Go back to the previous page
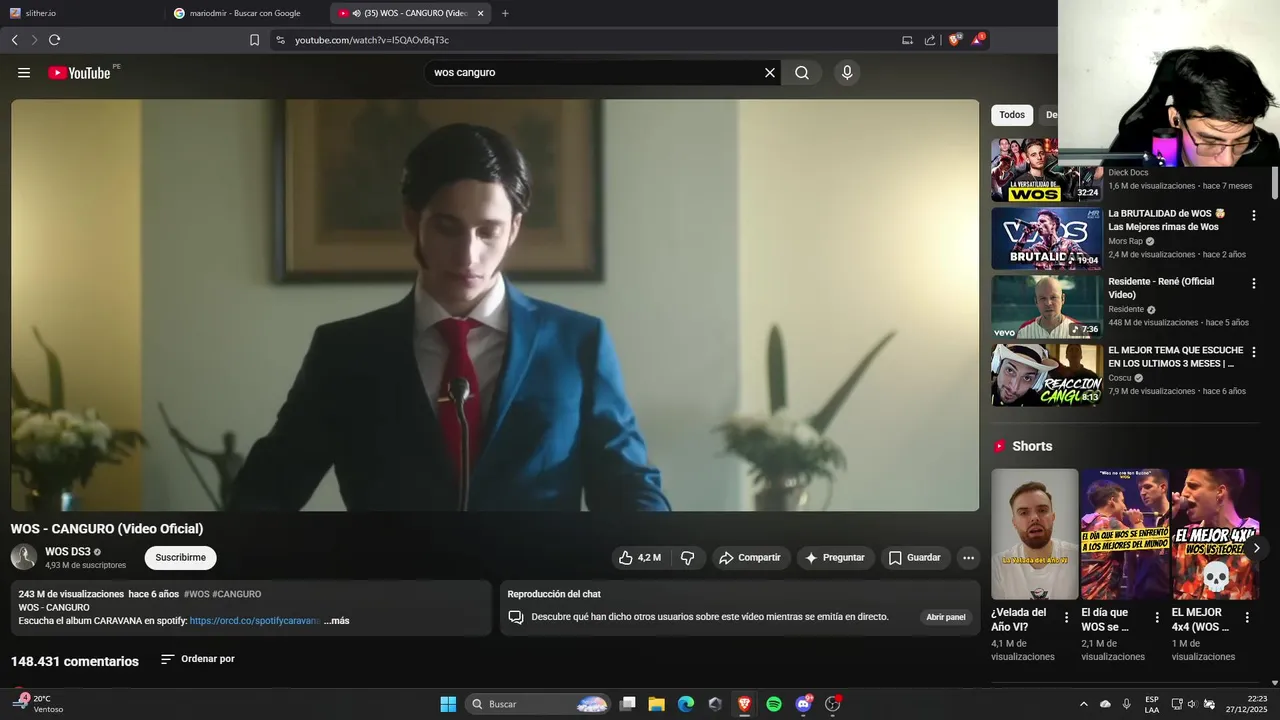The height and width of the screenshot is (720, 1280). coord(15,40)
